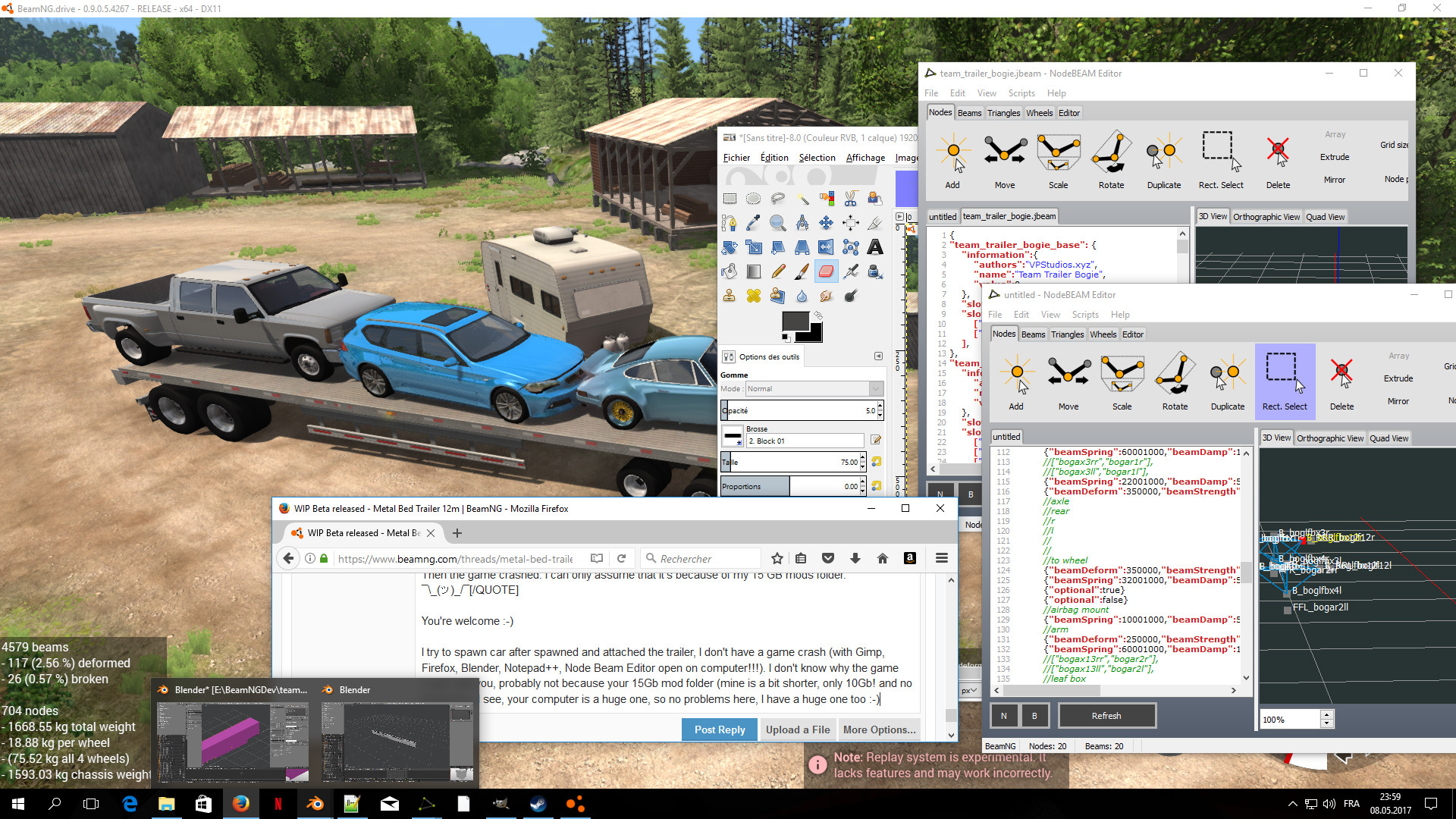Swap GIMP foreground and background colors
This screenshot has height=819, width=1456.
(817, 315)
